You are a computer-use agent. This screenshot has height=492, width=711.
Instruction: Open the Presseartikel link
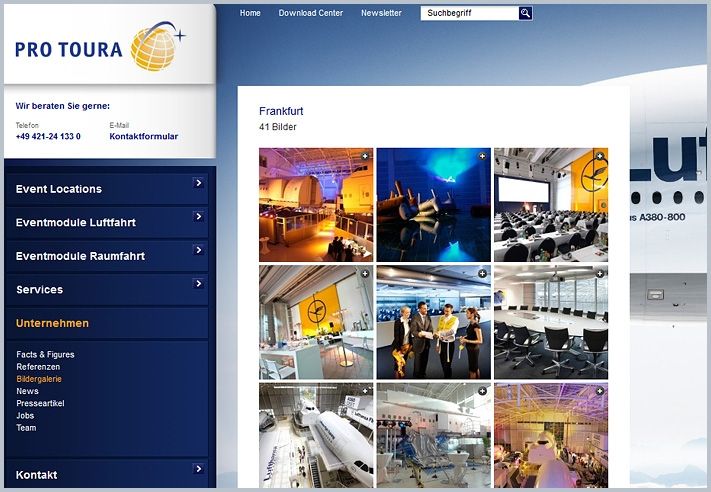click(40, 403)
